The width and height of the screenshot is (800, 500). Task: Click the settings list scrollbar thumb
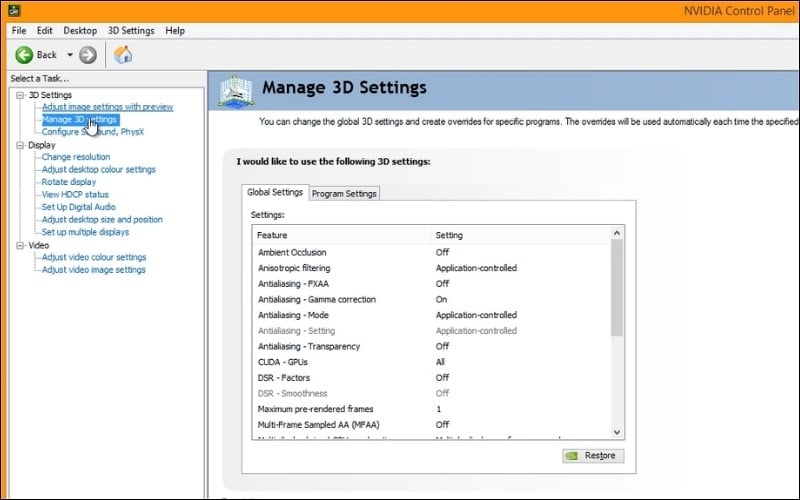pos(617,288)
